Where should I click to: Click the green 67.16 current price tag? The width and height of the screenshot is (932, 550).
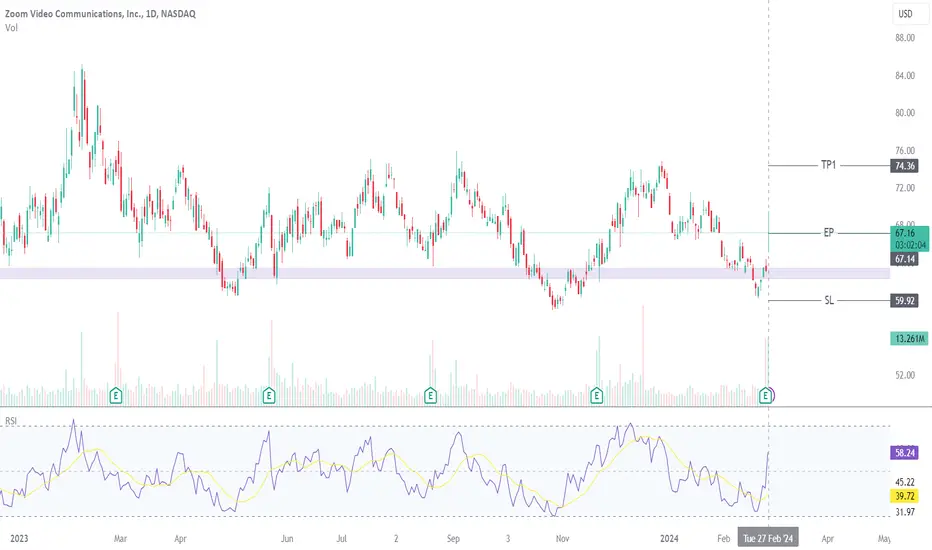(x=908, y=233)
